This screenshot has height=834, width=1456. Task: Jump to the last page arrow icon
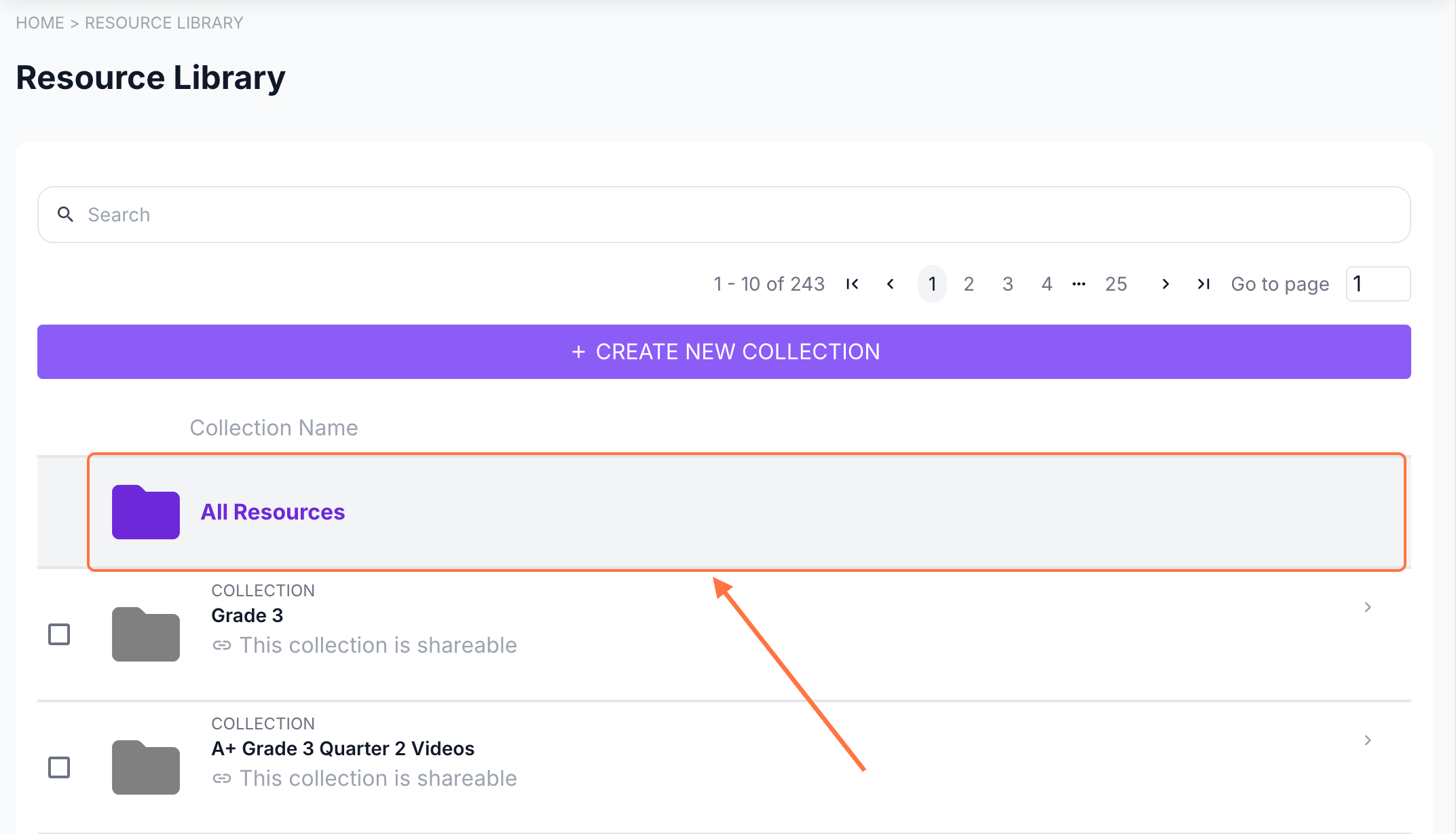click(x=1203, y=284)
